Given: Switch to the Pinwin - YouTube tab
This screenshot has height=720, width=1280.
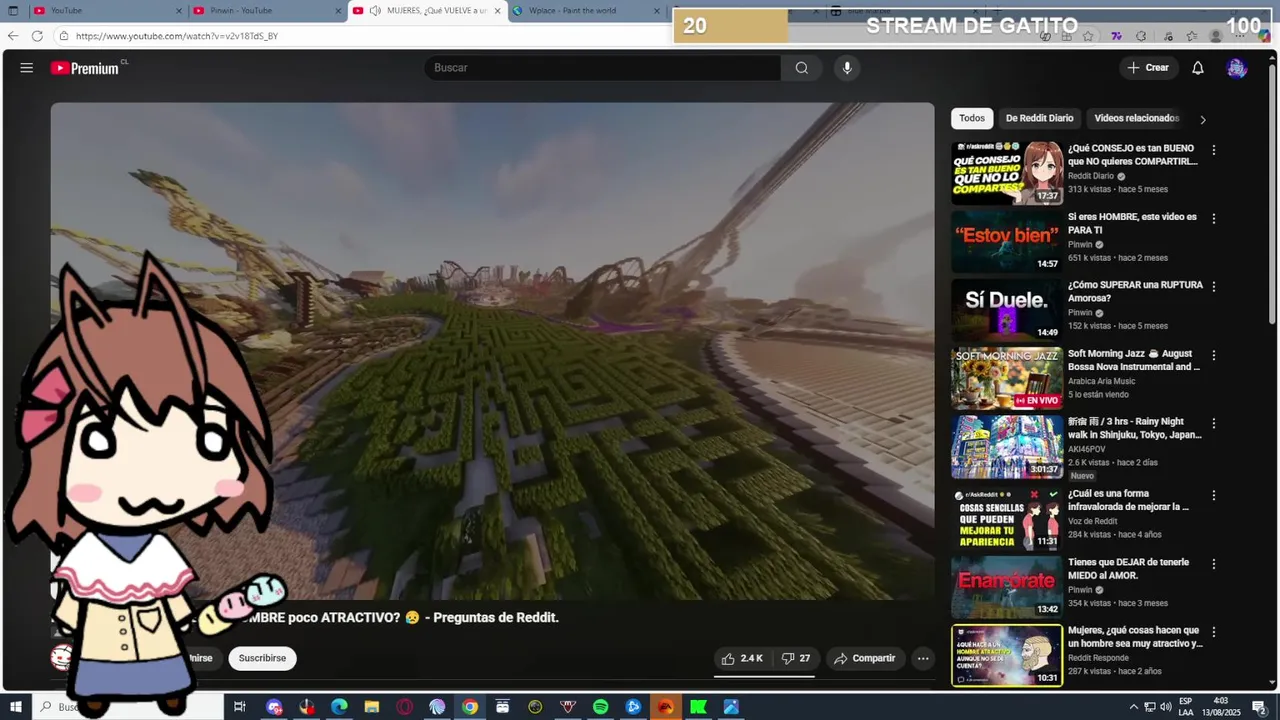Looking at the screenshot, I should [x=265, y=11].
